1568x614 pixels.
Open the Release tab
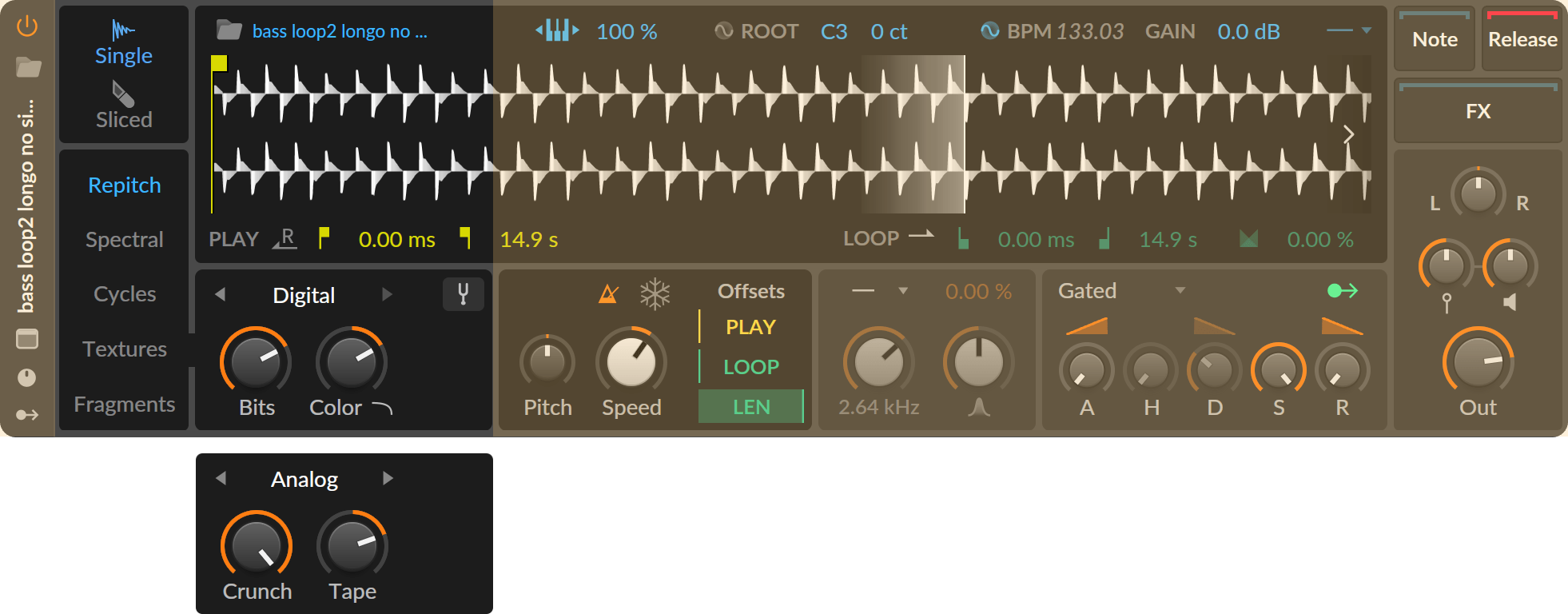pos(1522,39)
